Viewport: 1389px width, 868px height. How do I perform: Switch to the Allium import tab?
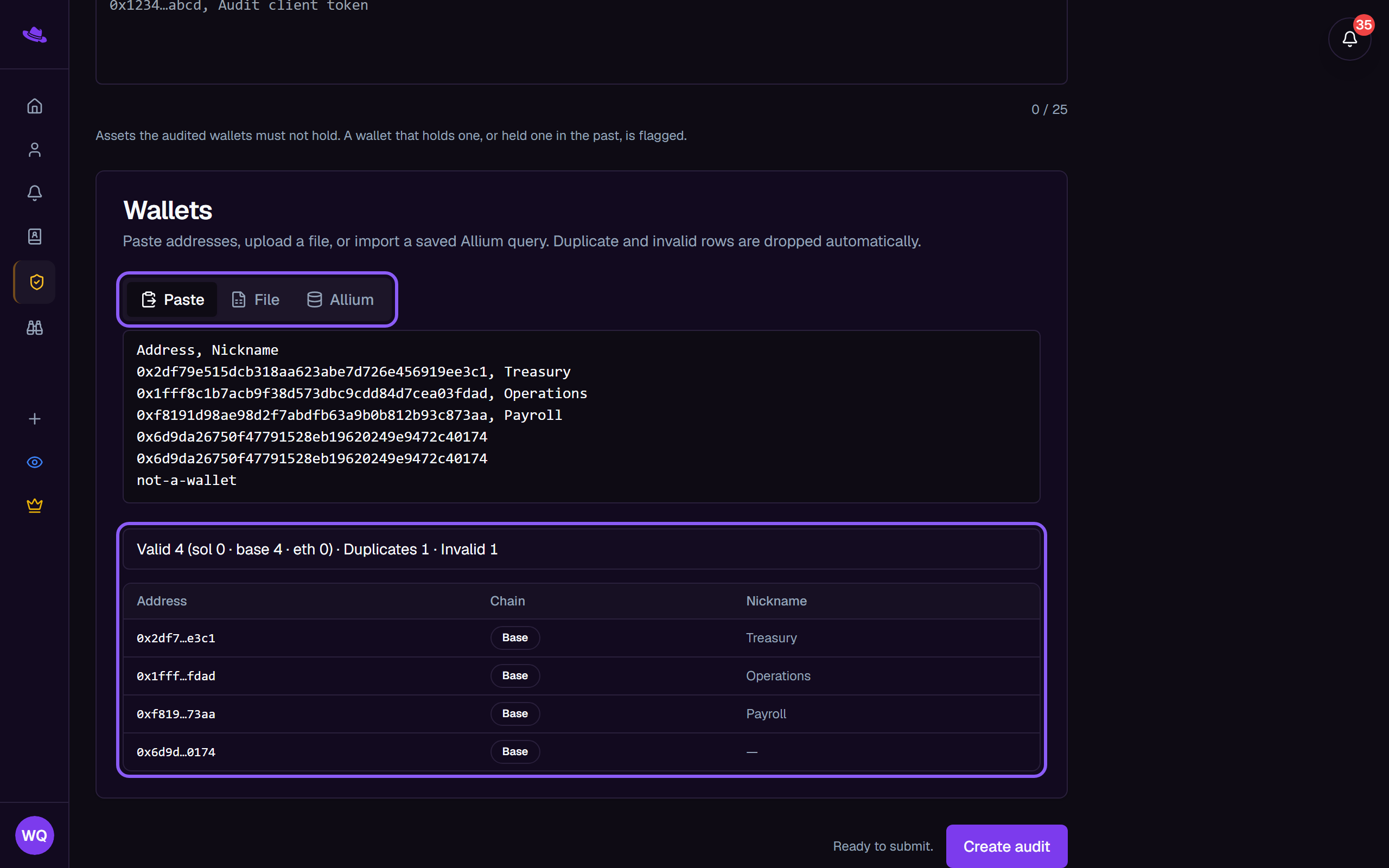pos(340,299)
